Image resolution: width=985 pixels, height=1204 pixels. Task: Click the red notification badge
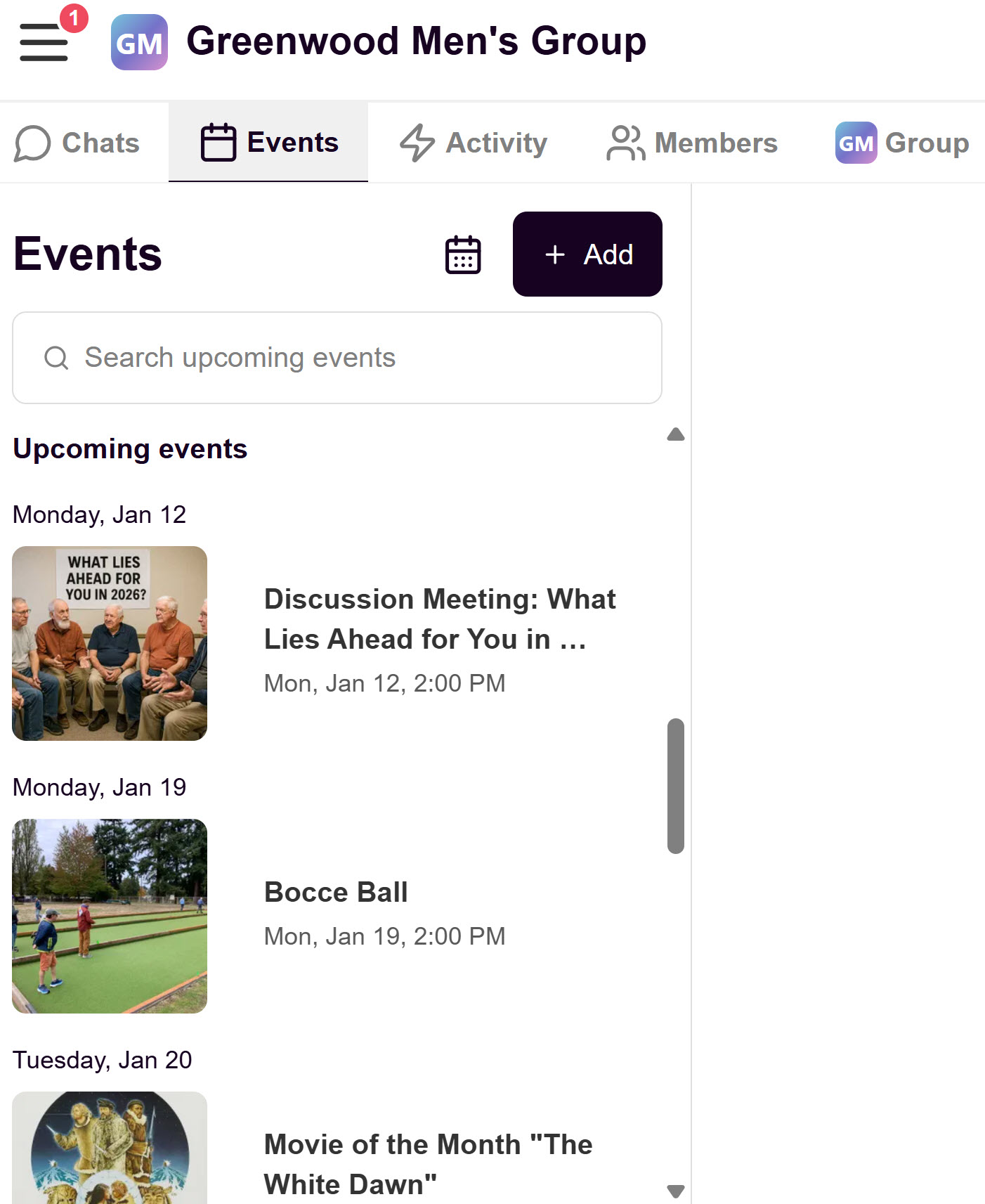[74, 18]
